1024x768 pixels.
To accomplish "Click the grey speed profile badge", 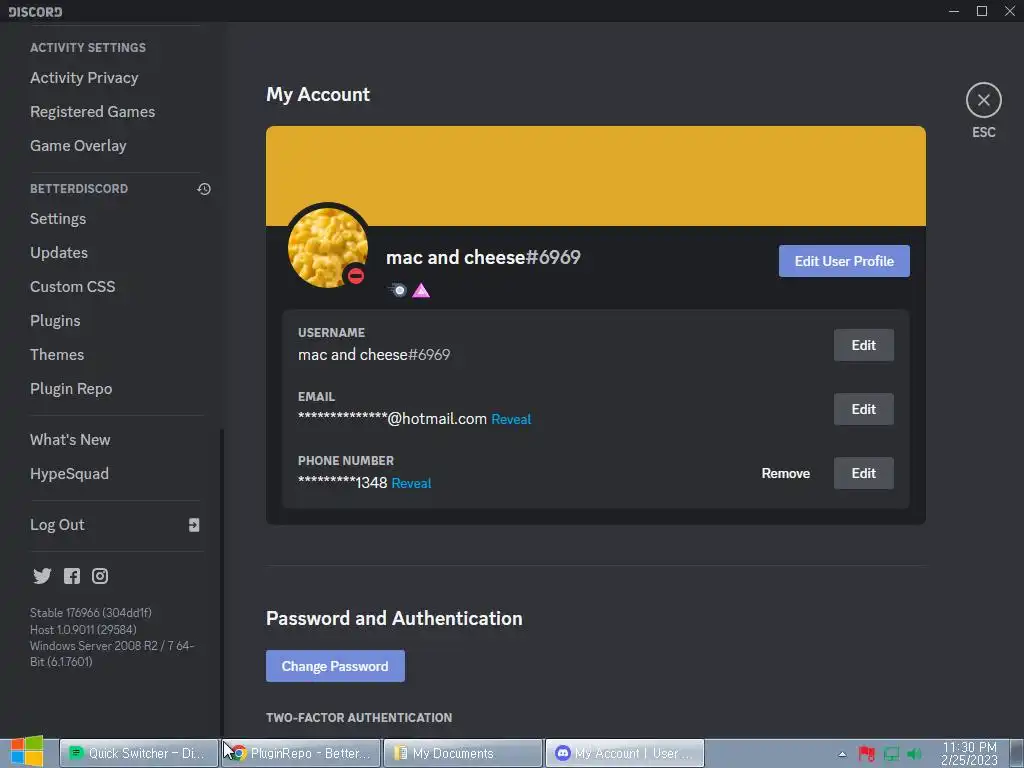I will click(x=397, y=290).
